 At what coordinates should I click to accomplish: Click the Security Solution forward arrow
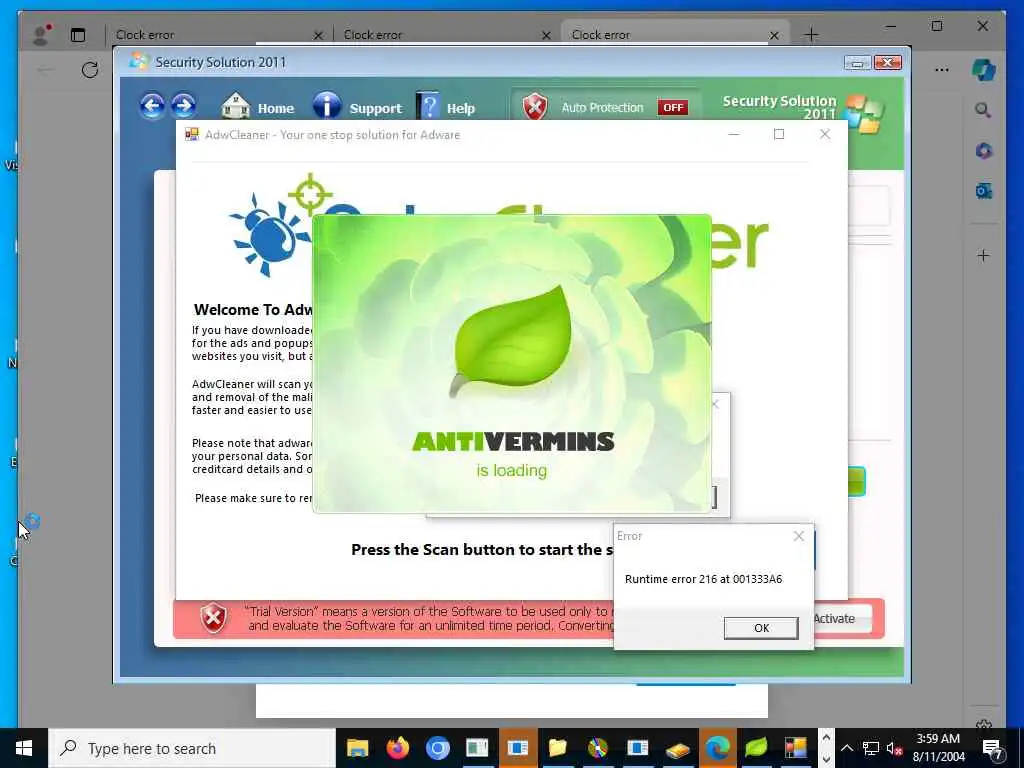pos(184,106)
